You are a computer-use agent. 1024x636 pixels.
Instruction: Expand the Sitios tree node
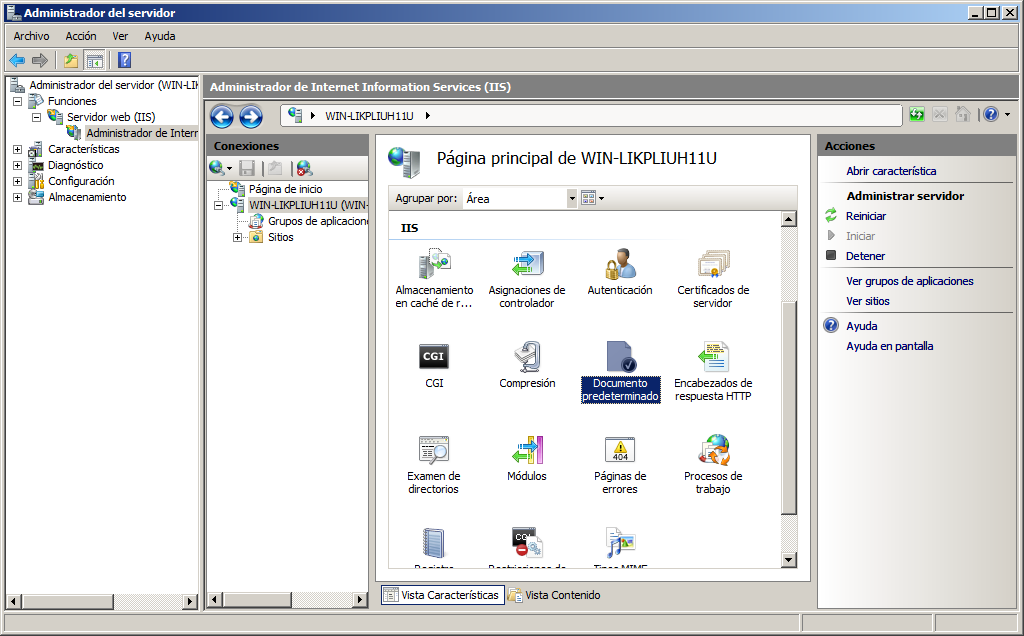tap(237, 237)
